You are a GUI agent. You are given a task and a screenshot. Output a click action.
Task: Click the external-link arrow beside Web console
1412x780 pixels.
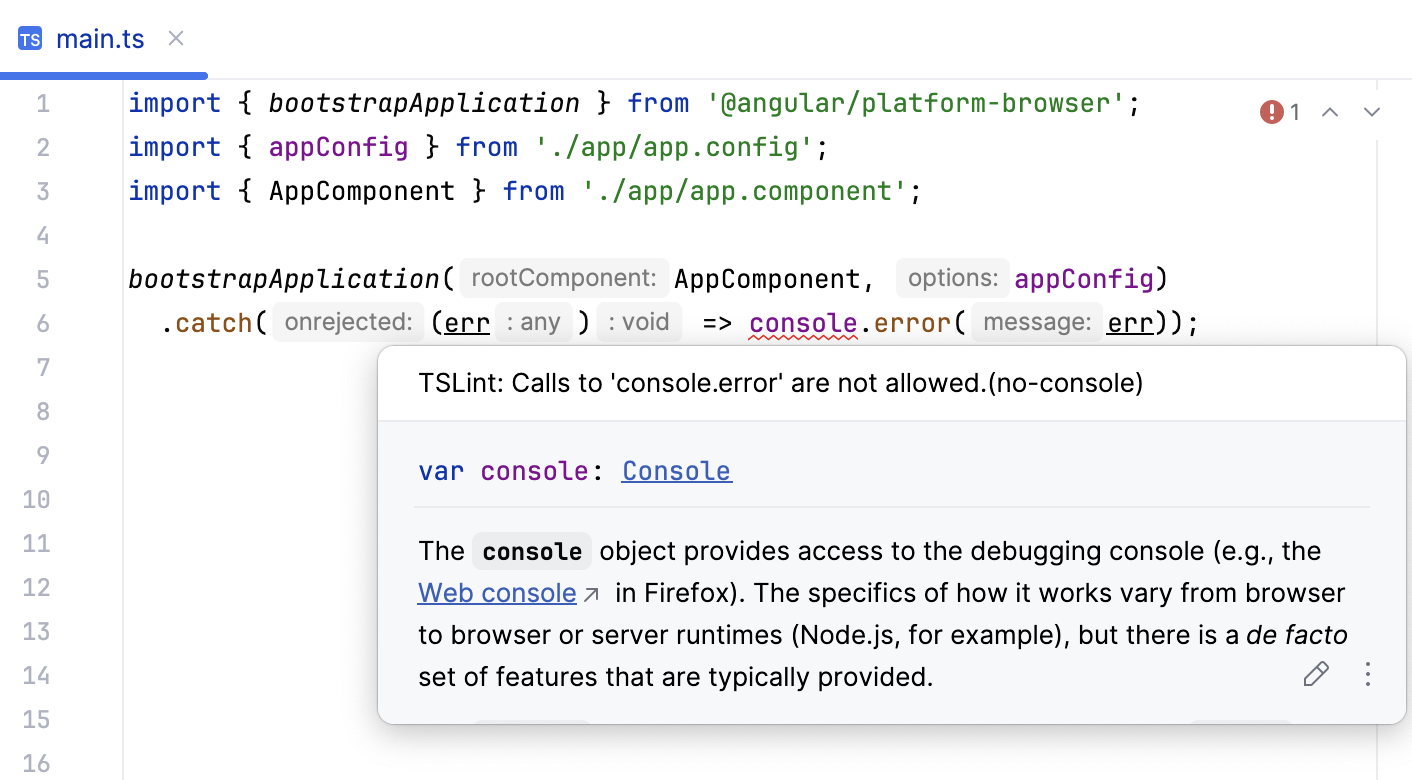click(590, 592)
